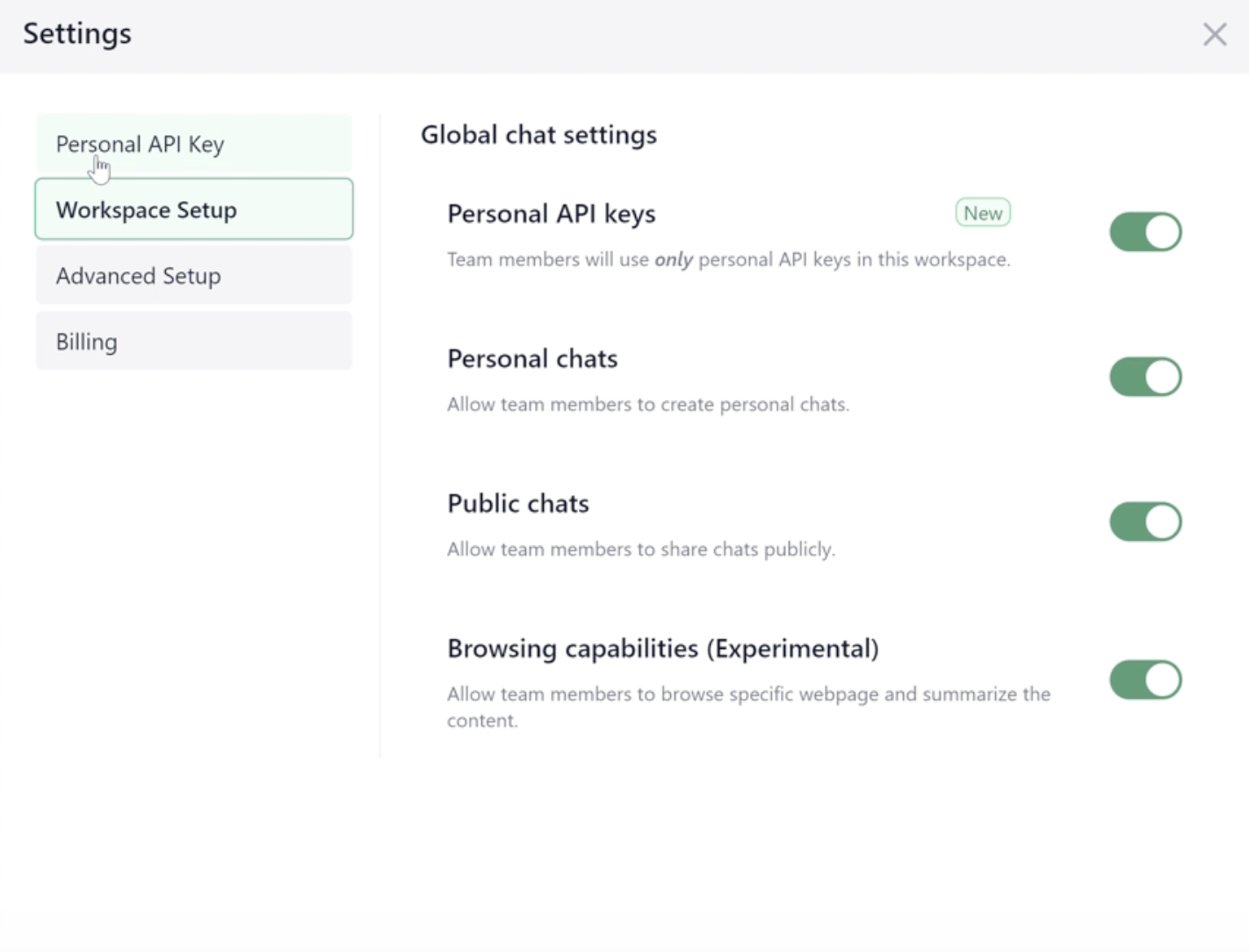1249x952 pixels.
Task: Close the Settings dialog with the X icon
Action: [x=1215, y=34]
